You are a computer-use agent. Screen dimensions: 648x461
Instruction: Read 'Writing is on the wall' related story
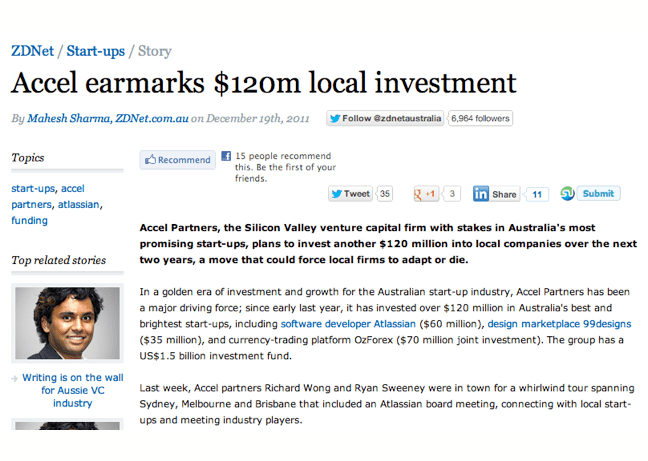pyautogui.click(x=73, y=390)
